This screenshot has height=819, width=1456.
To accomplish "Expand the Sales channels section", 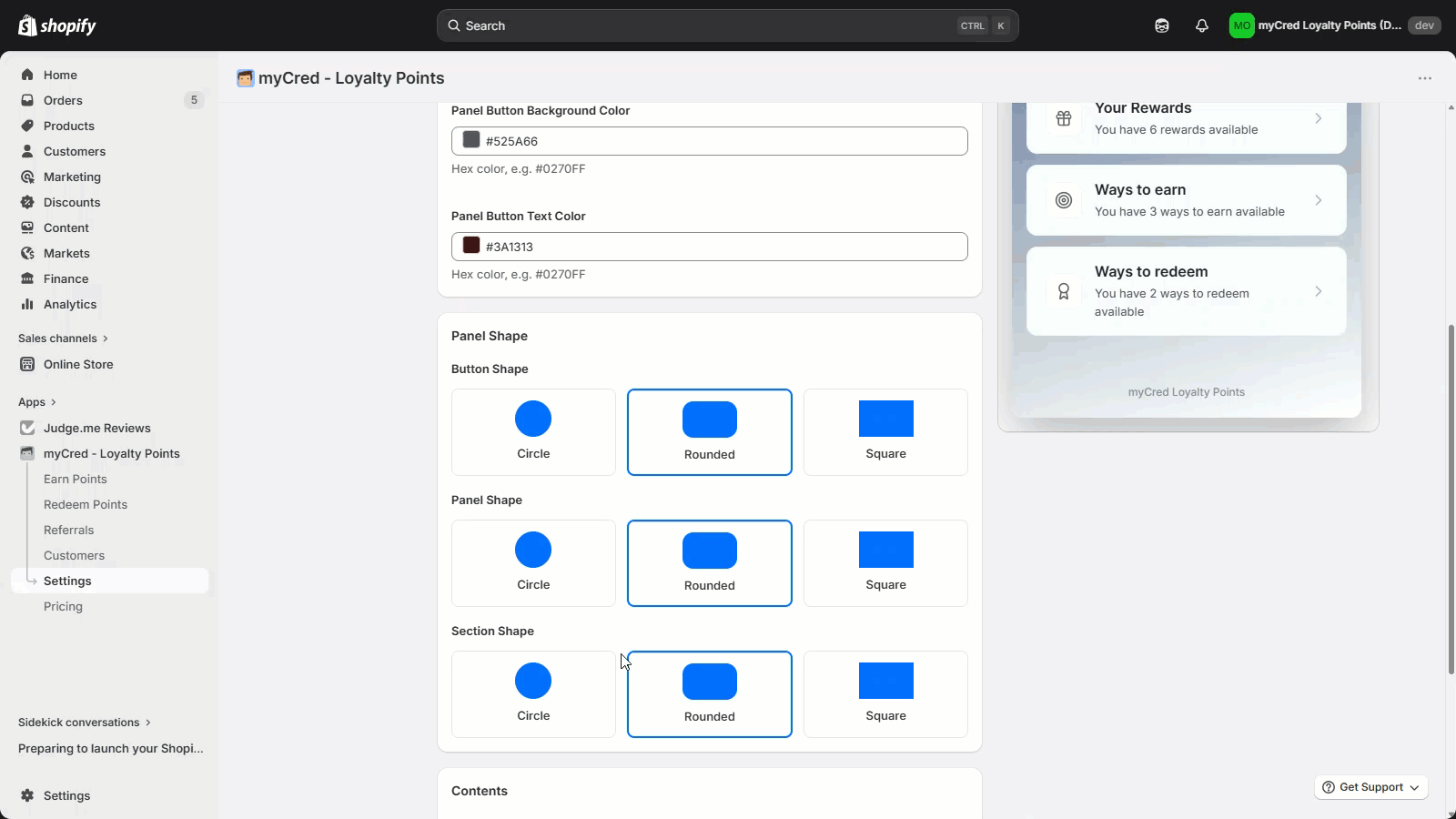I will (x=63, y=339).
